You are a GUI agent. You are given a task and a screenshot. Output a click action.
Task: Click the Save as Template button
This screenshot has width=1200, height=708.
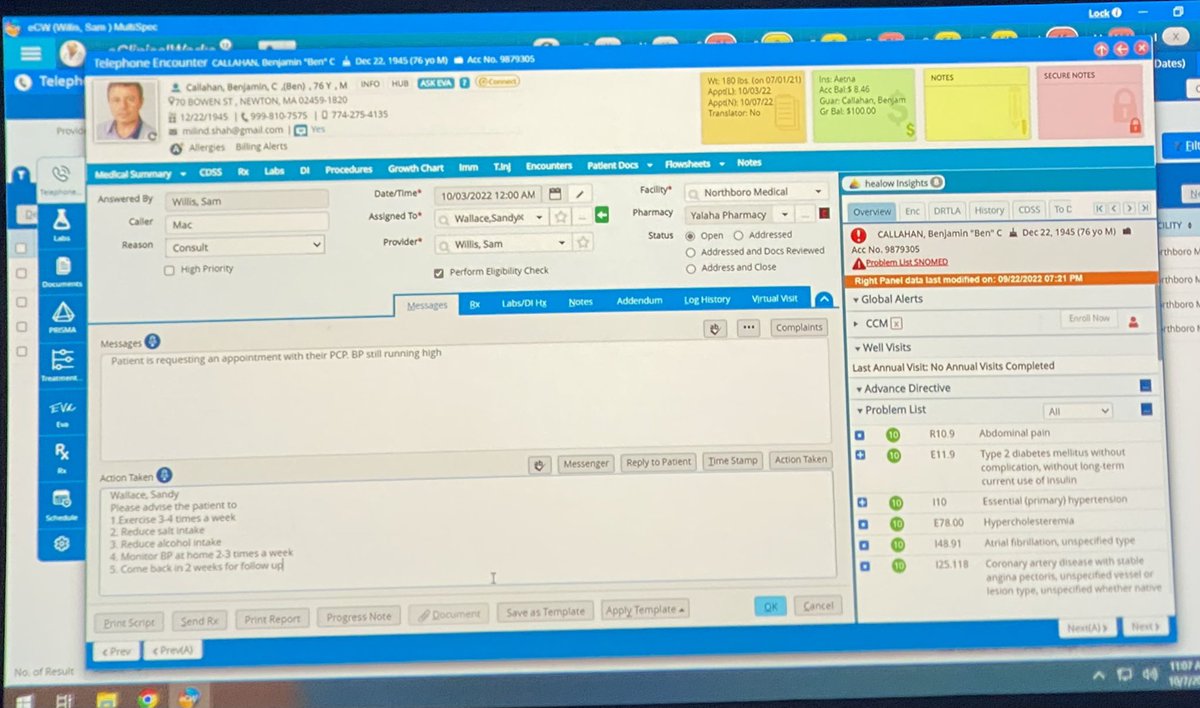click(x=545, y=612)
